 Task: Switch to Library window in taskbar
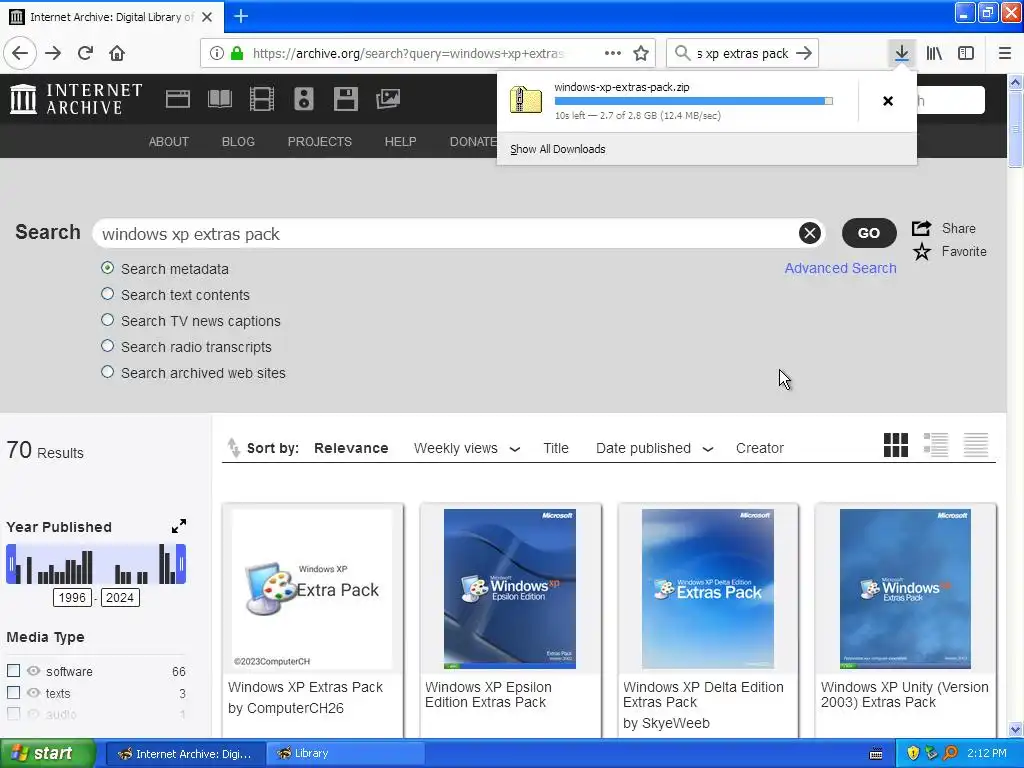(x=346, y=754)
